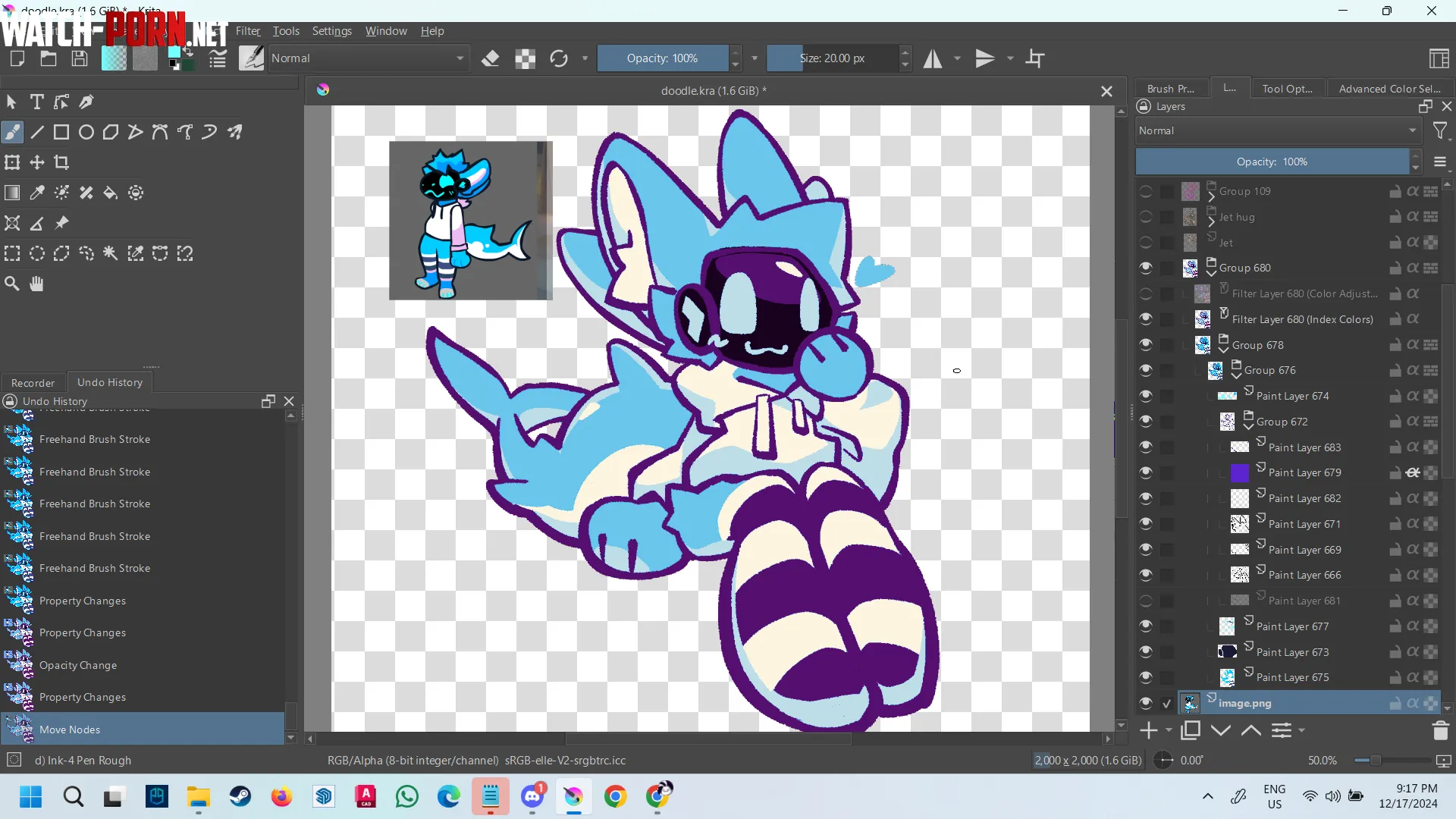The width and height of the screenshot is (1456, 819).
Task: Open Steam from the taskbar
Action: 240,796
